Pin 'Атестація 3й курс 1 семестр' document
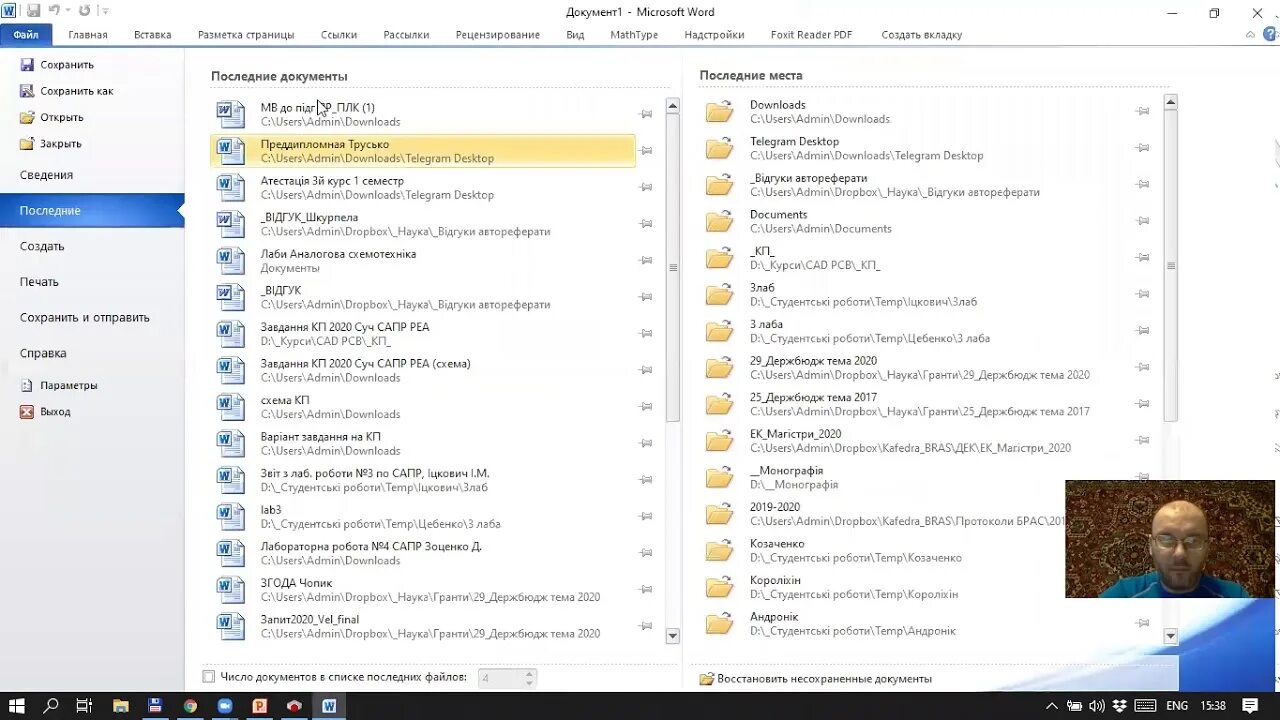1280x720 pixels. pyautogui.click(x=646, y=187)
